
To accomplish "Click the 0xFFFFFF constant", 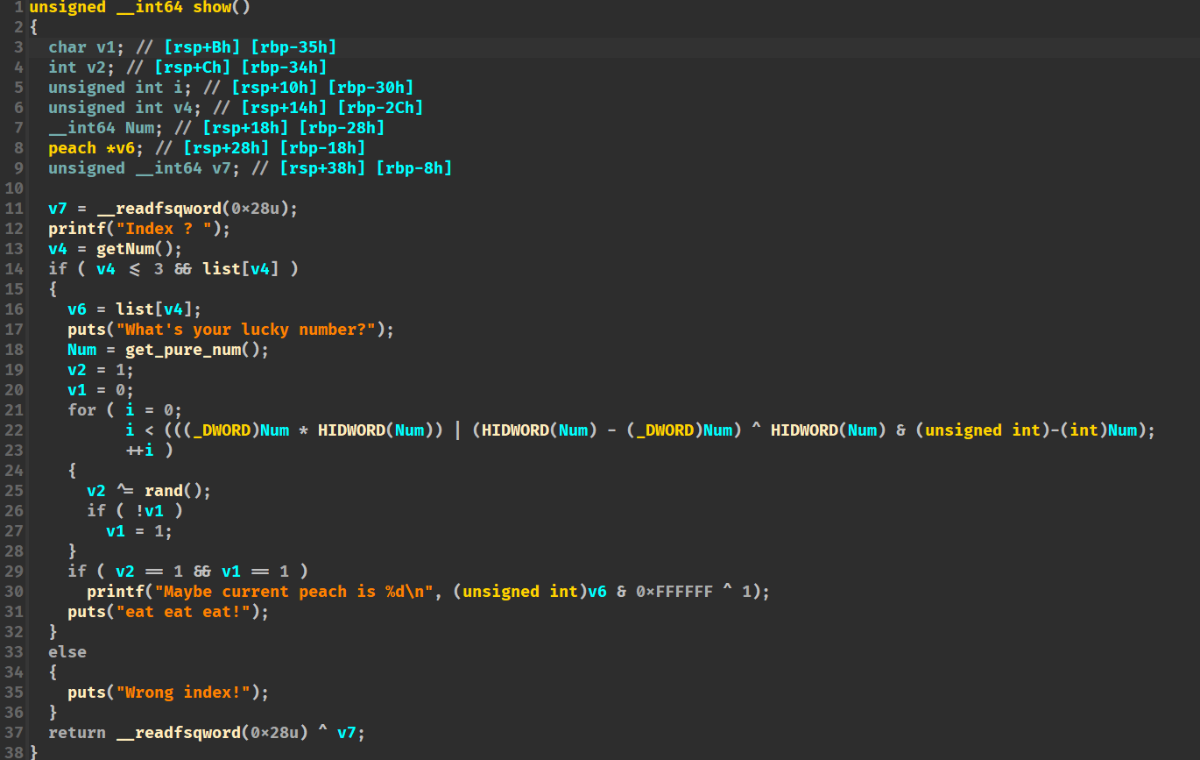I will (x=674, y=592).
